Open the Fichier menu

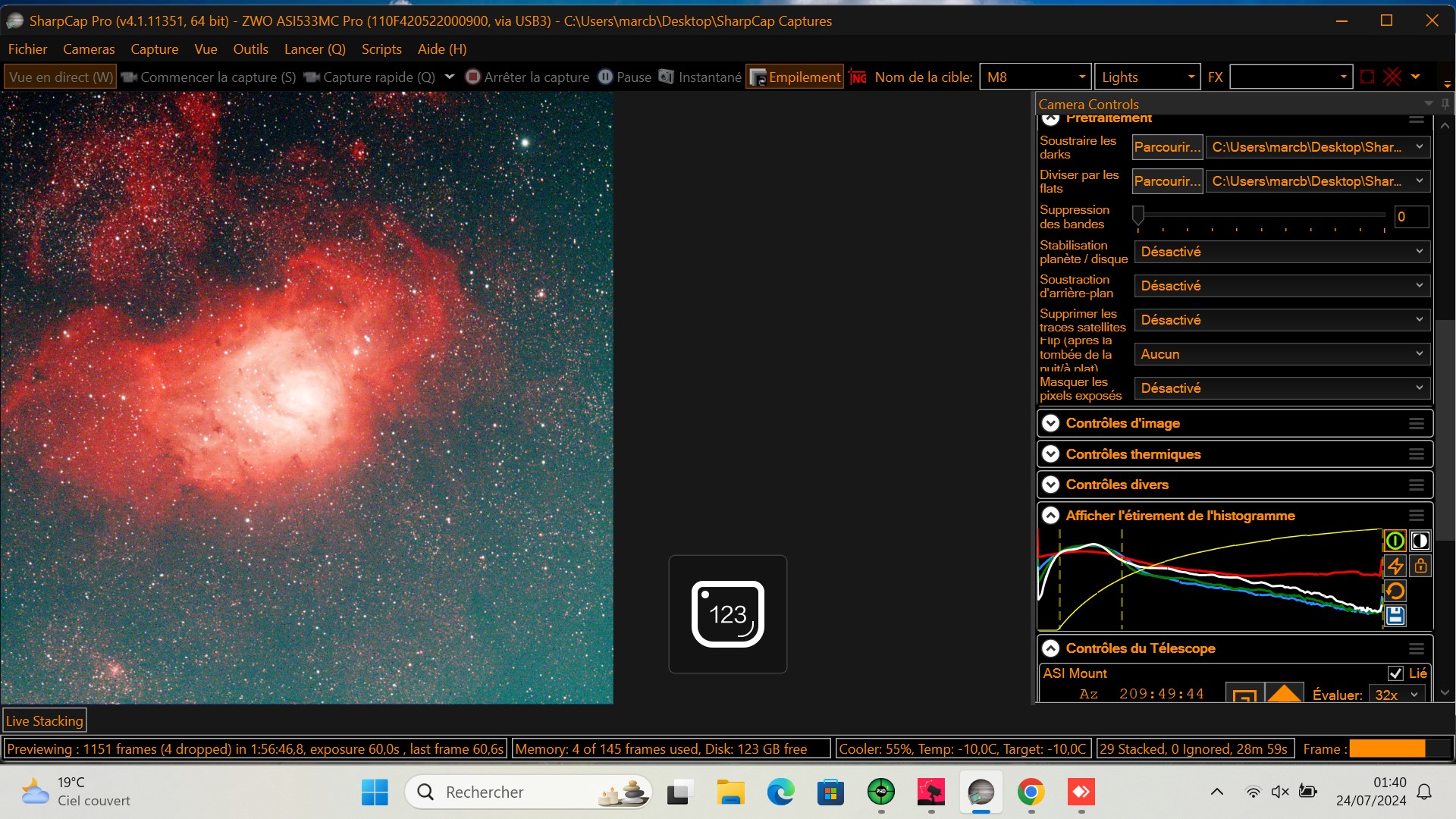[27, 49]
